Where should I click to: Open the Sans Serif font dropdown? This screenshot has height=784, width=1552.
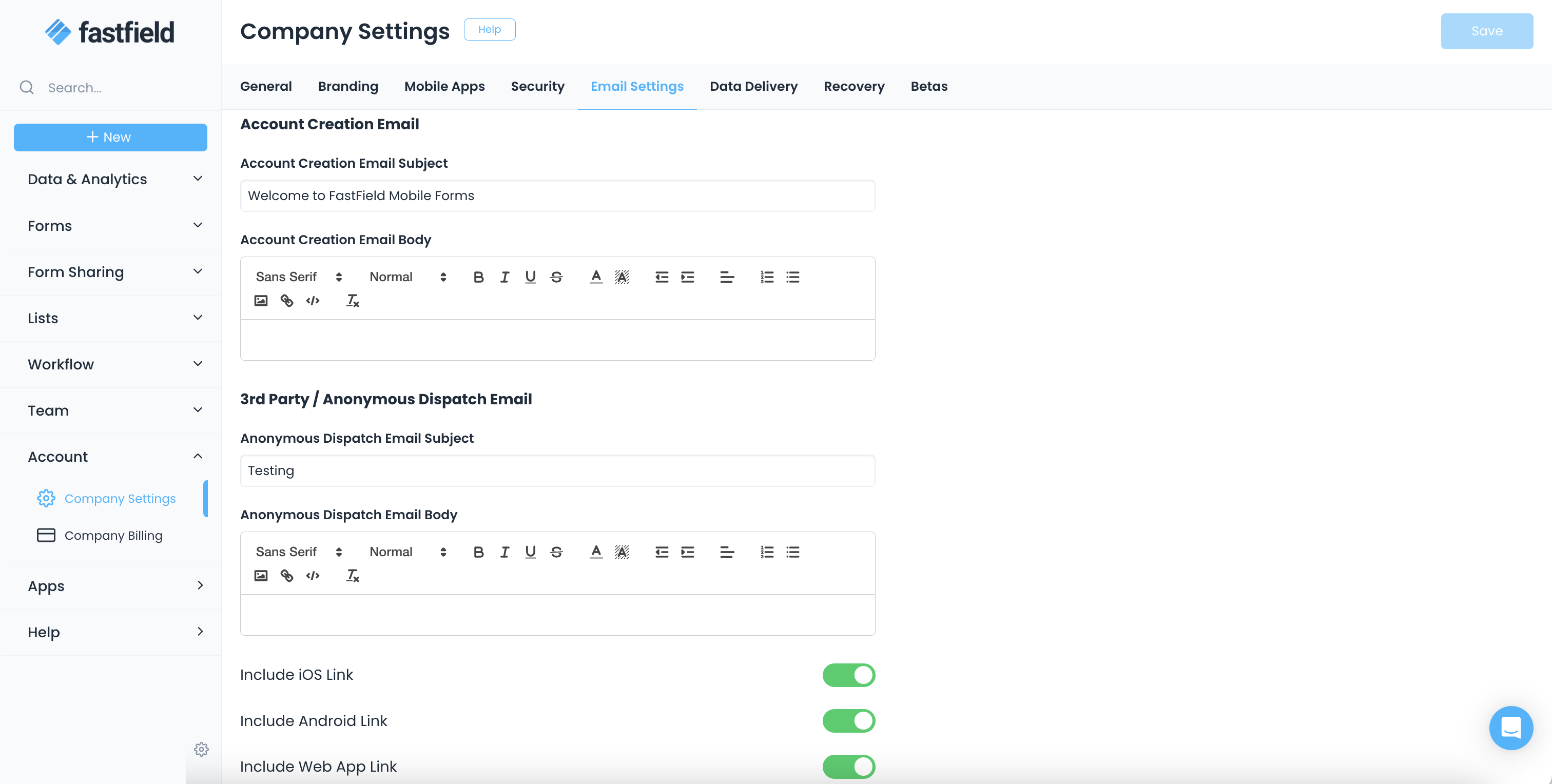click(298, 277)
